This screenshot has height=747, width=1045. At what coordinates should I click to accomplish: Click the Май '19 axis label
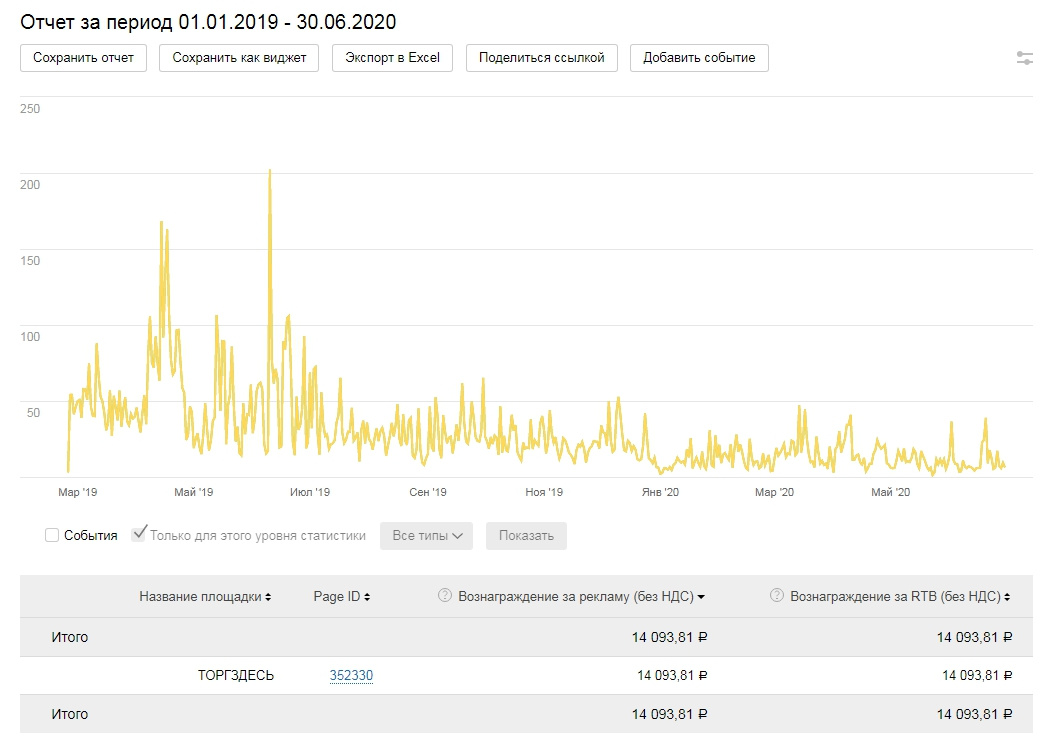[194, 492]
